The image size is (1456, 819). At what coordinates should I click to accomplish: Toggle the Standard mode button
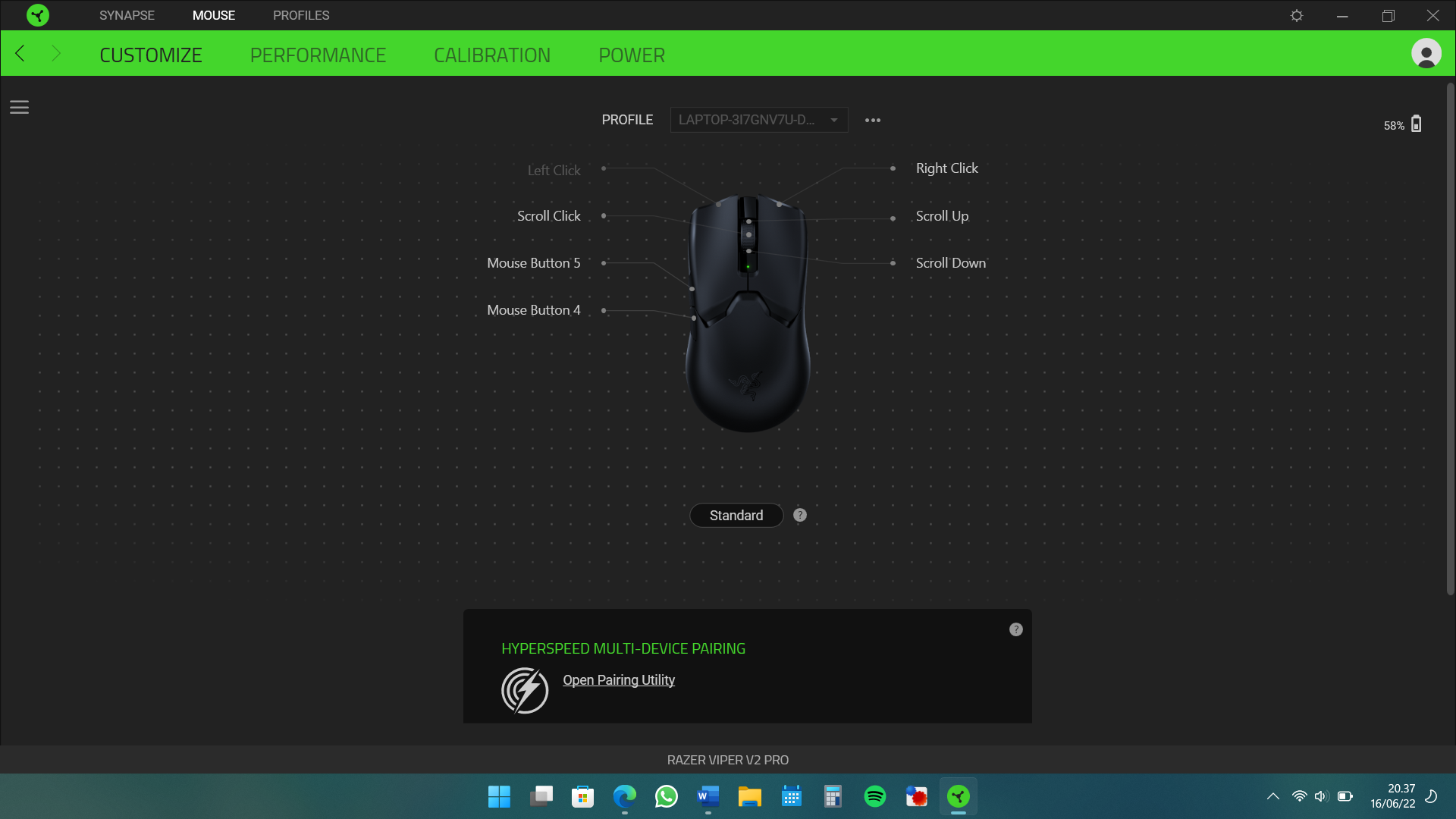click(x=736, y=515)
